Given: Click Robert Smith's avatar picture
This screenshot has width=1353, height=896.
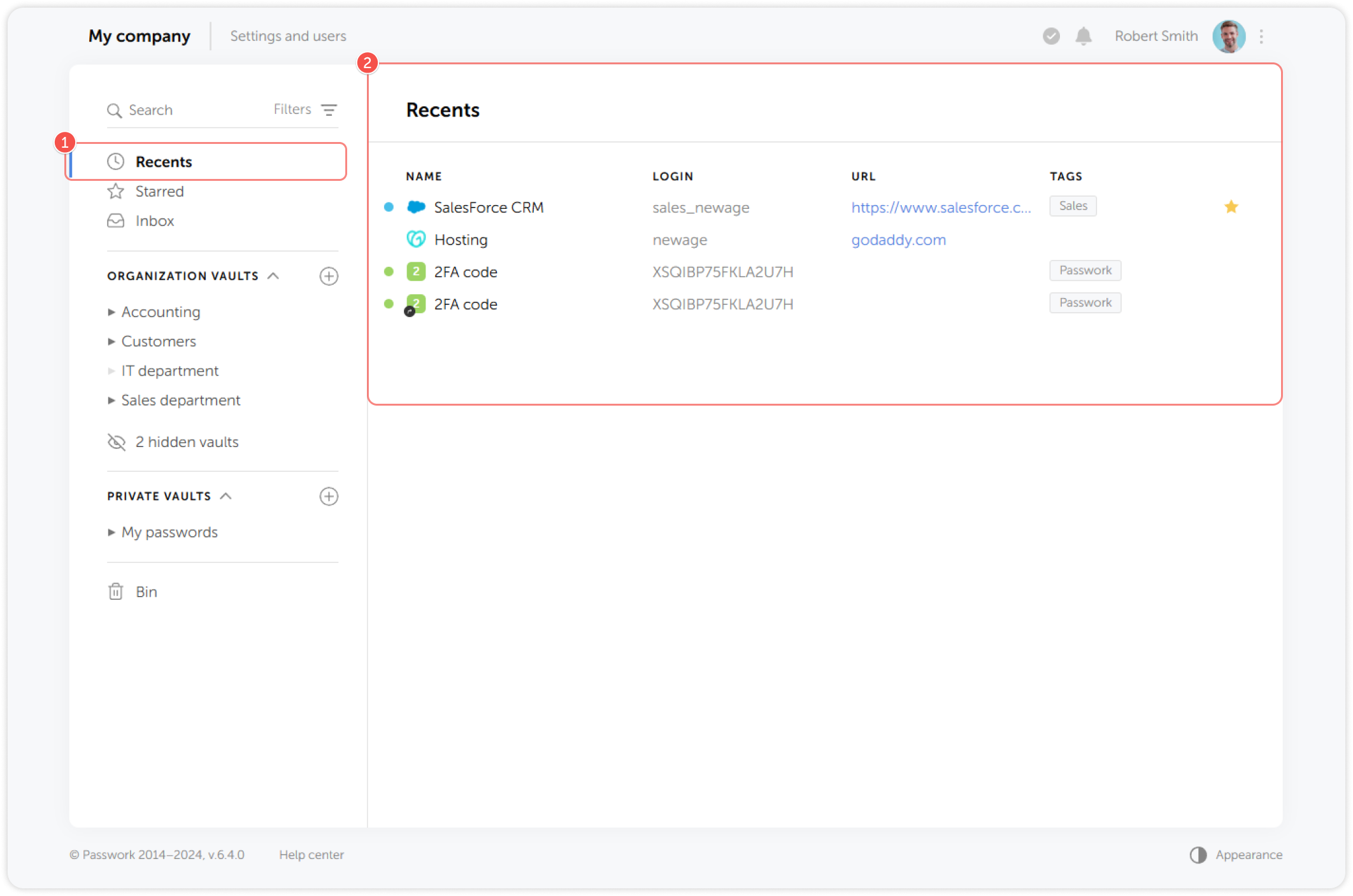Looking at the screenshot, I should (1228, 36).
